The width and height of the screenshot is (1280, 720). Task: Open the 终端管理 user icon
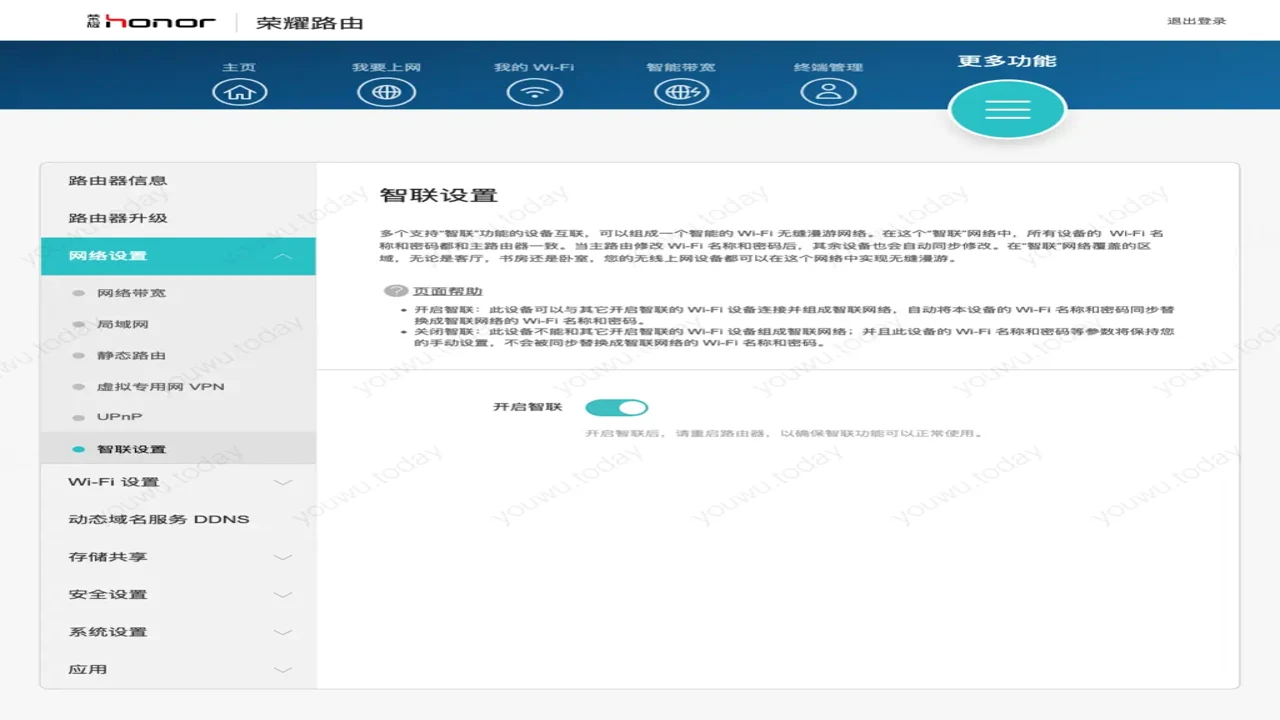click(x=828, y=91)
